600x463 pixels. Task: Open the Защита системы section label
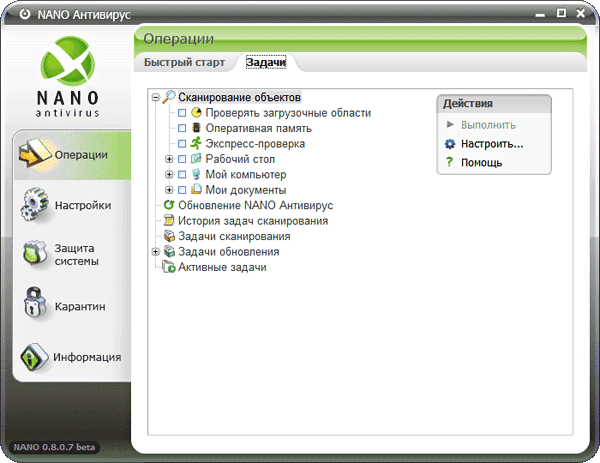[77, 254]
